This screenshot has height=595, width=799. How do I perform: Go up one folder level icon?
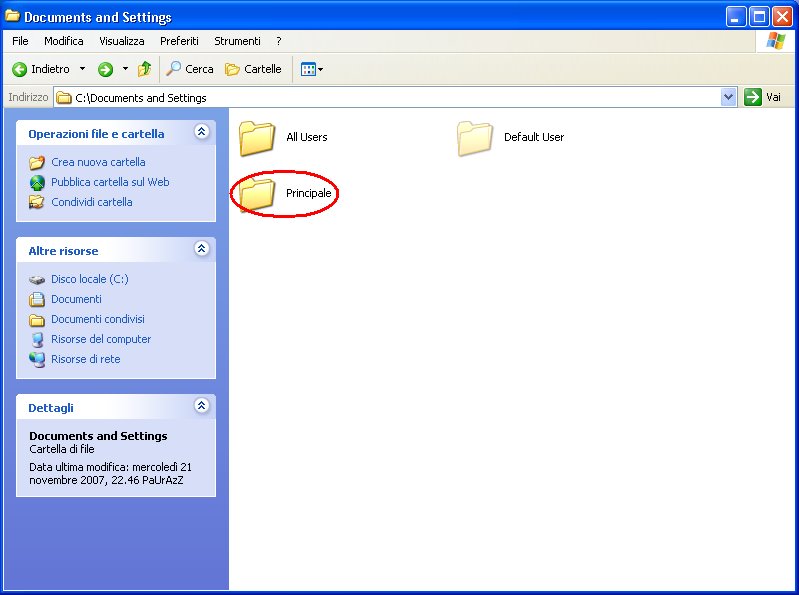[x=145, y=69]
